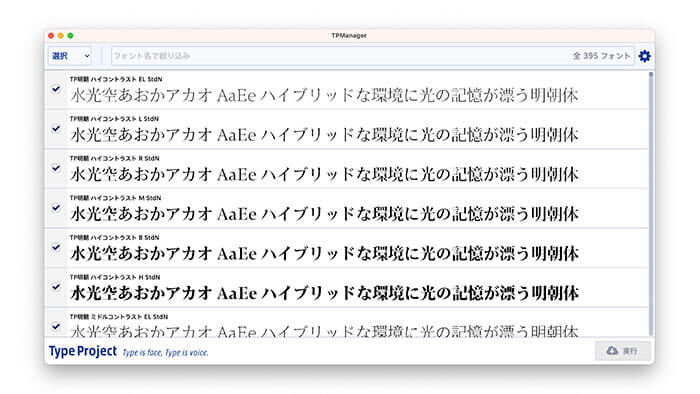Click the yellow minimize window button

61,36
